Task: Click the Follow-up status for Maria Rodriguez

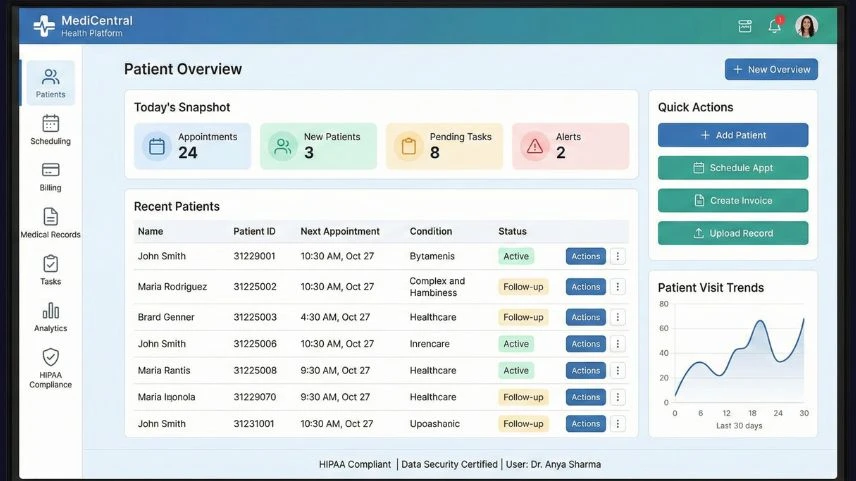Action: [x=523, y=287]
